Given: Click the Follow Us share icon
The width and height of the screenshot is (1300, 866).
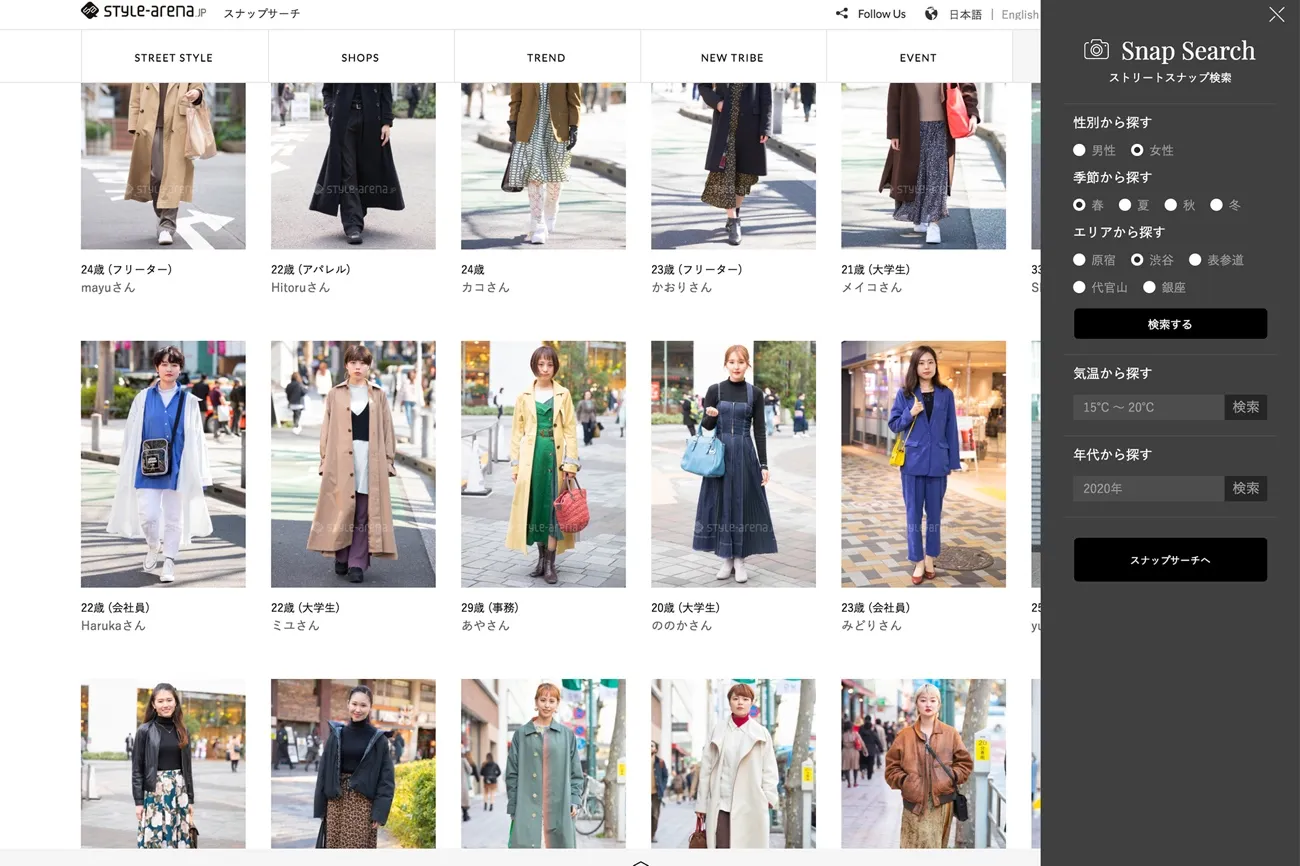Looking at the screenshot, I should 842,14.
